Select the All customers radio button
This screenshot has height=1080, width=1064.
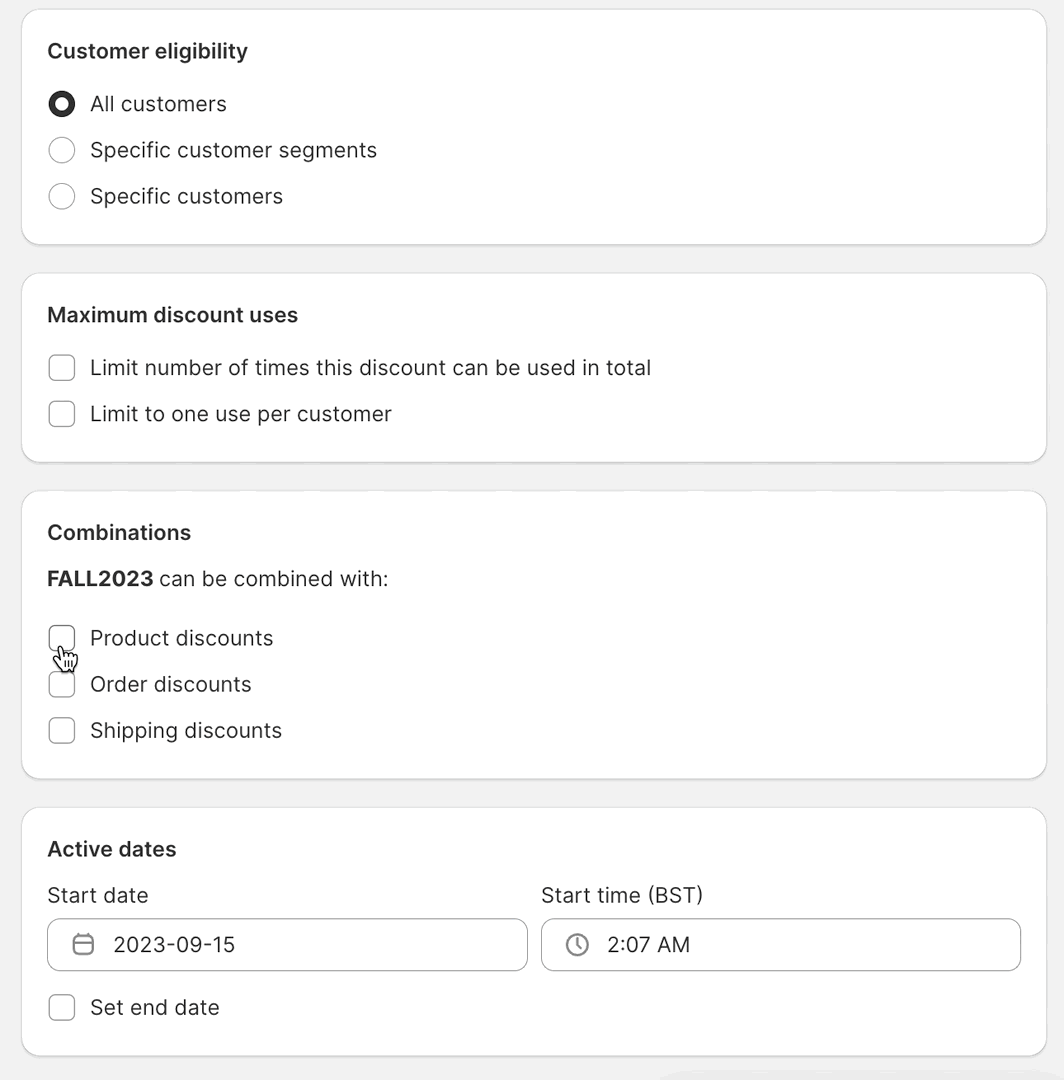tap(62, 104)
